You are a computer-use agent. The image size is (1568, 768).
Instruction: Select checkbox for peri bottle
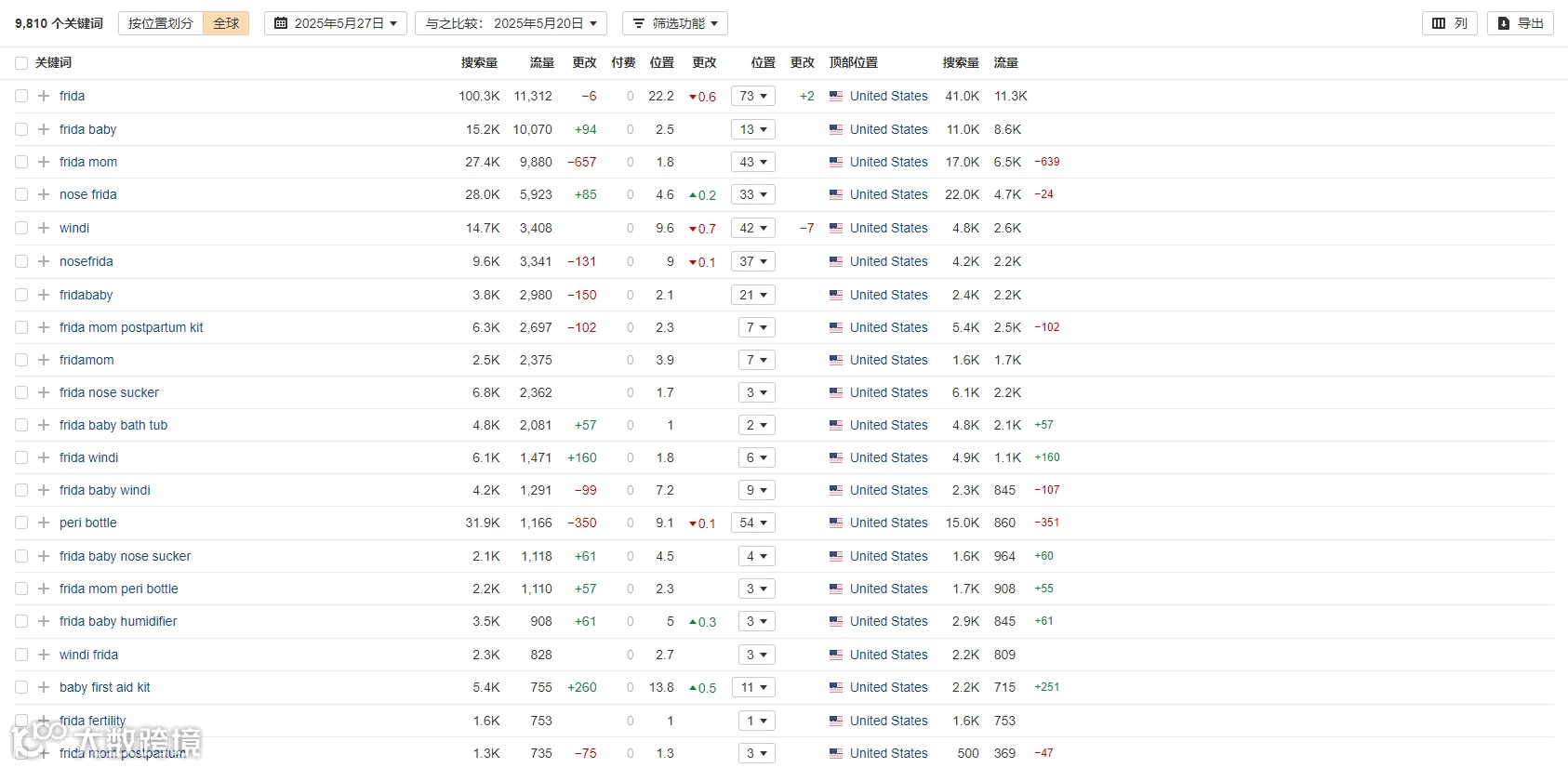click(x=21, y=523)
